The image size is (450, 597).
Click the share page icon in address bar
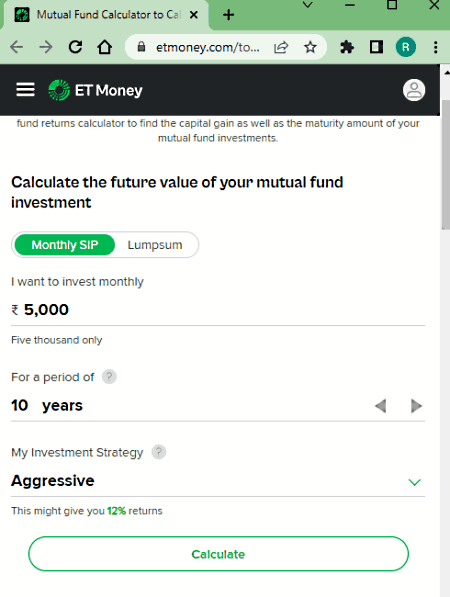pos(281,47)
